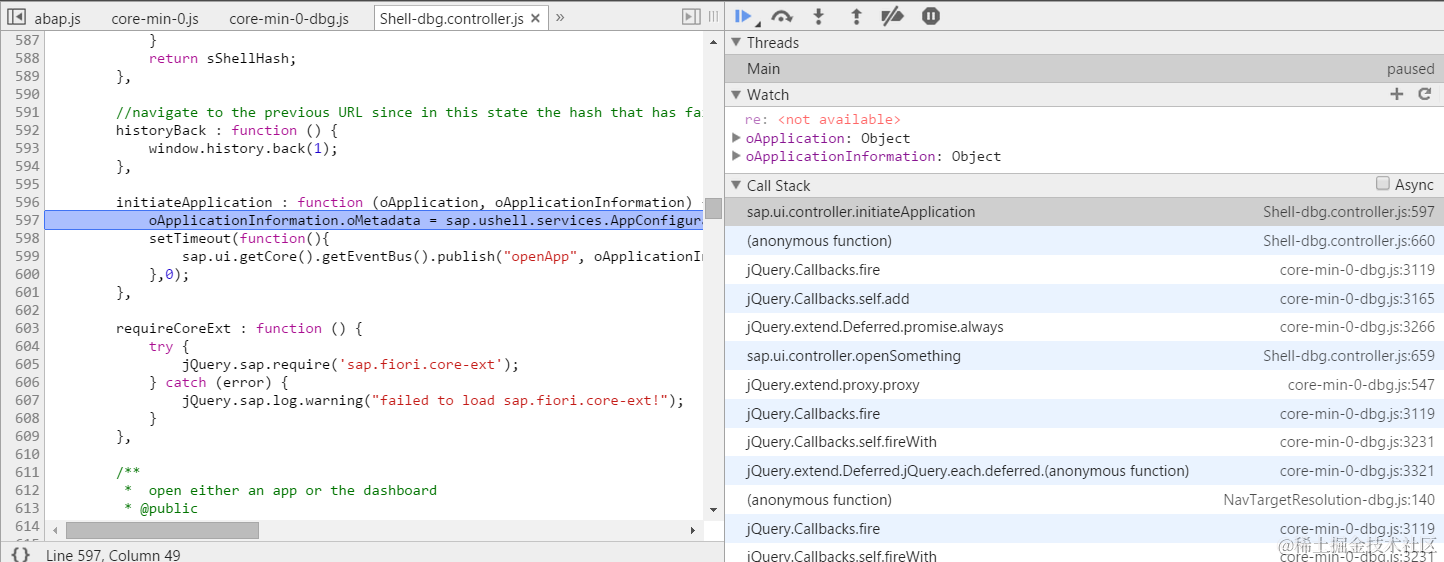Open the core-min-0-dbg.js tab

[x=289, y=19]
